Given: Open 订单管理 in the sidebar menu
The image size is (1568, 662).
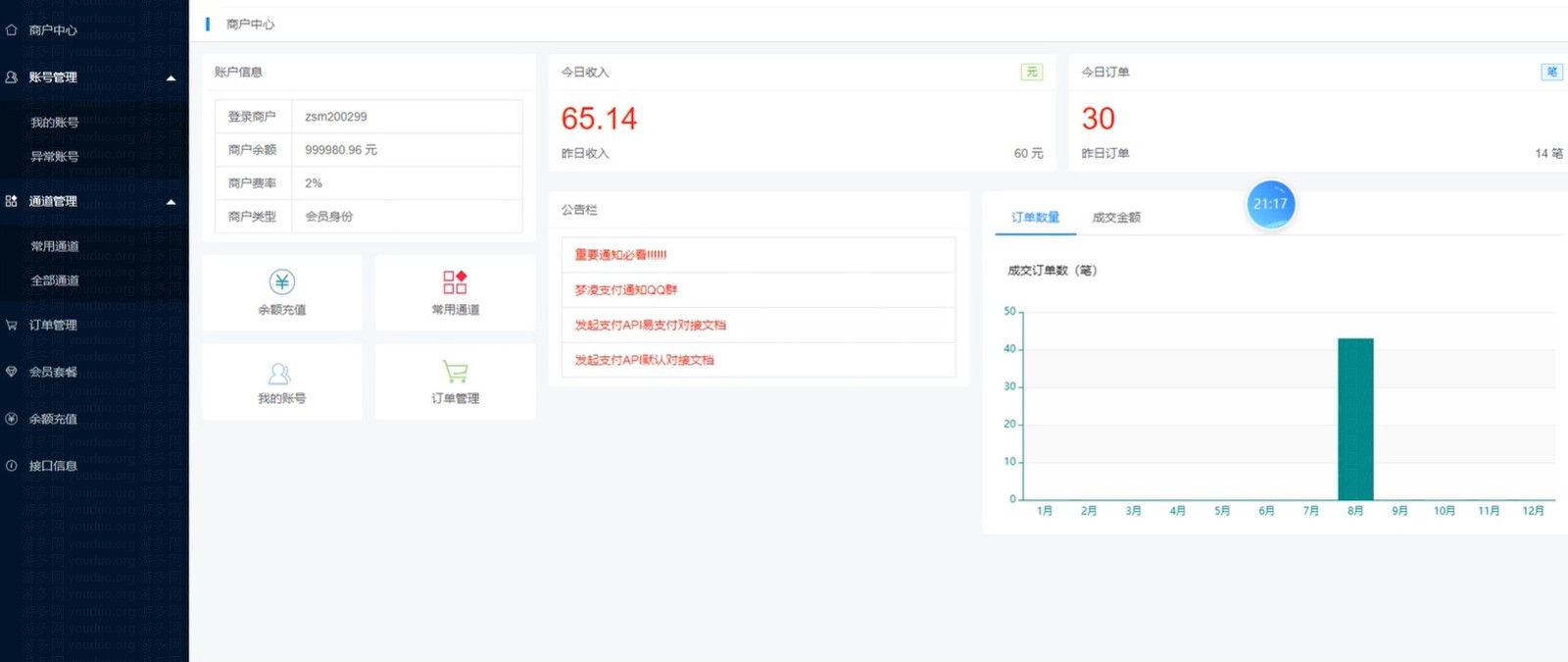Looking at the screenshot, I should tap(53, 326).
